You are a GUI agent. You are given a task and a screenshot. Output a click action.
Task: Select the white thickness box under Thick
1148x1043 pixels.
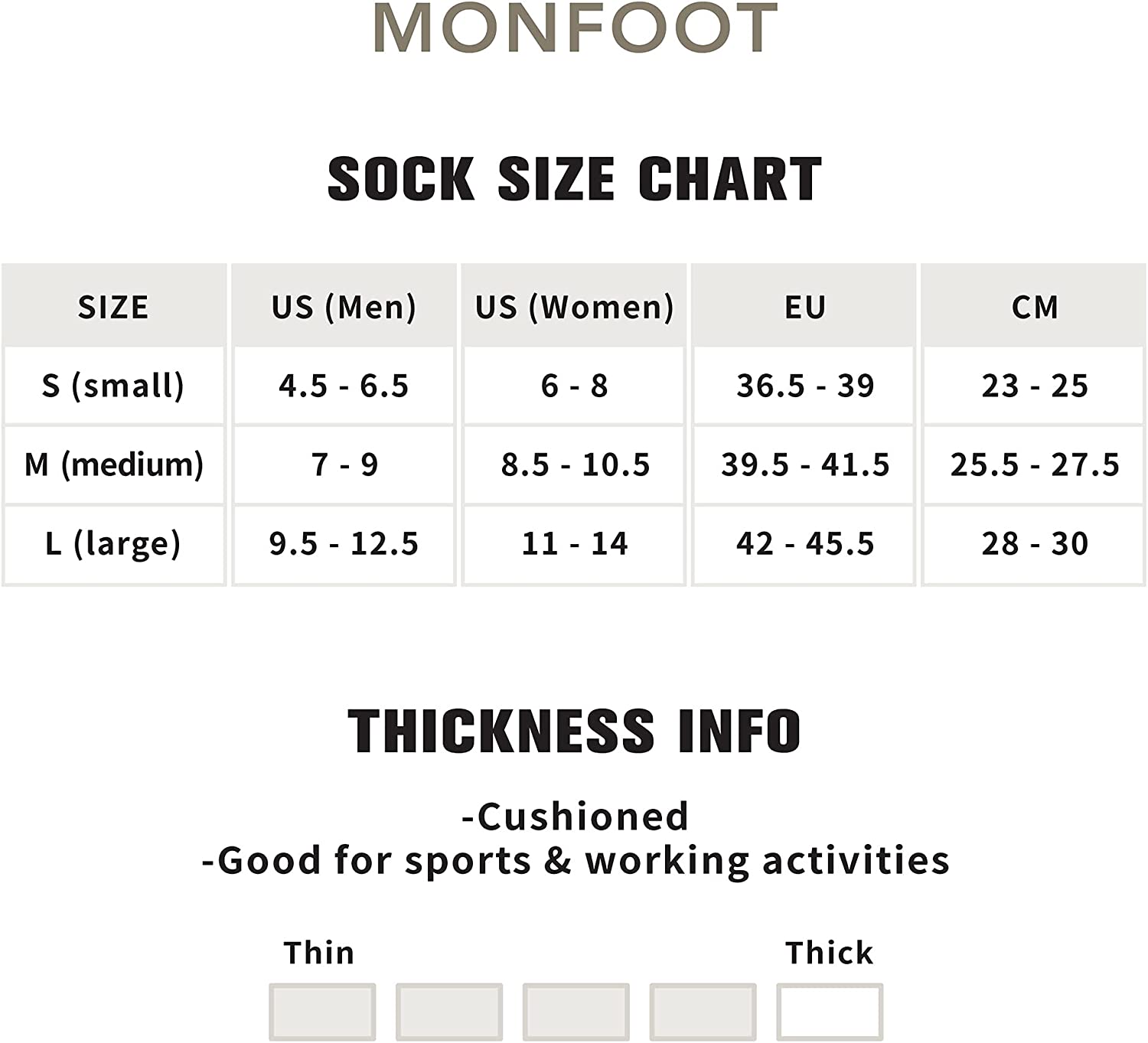point(830,1011)
